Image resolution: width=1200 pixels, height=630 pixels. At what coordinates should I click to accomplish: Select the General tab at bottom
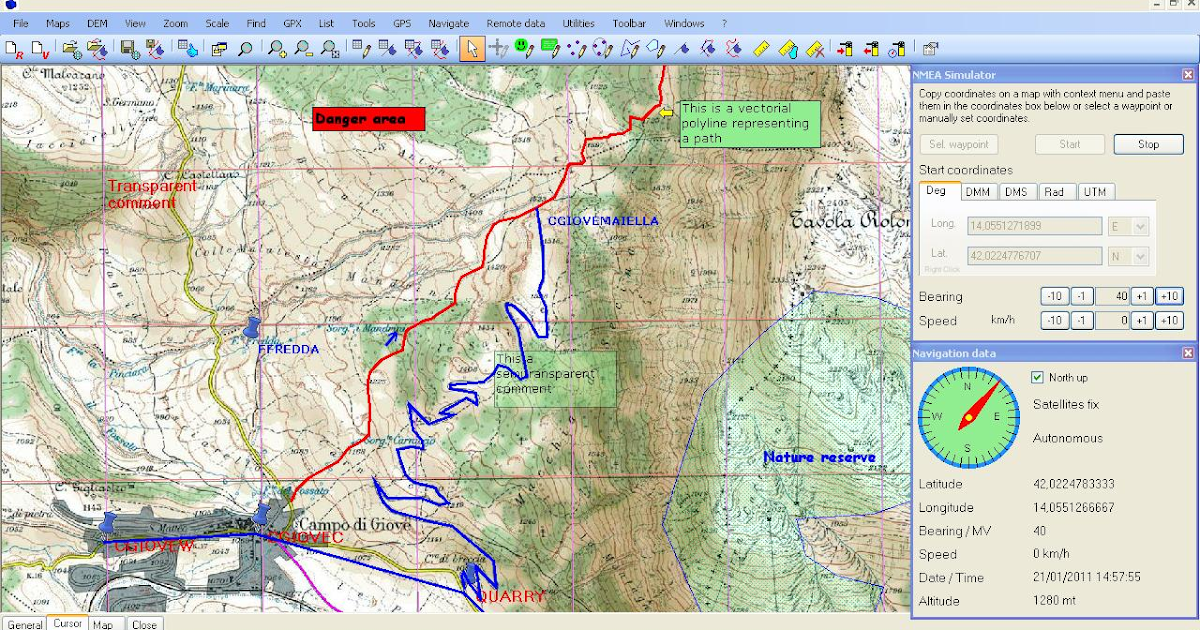pos(25,624)
